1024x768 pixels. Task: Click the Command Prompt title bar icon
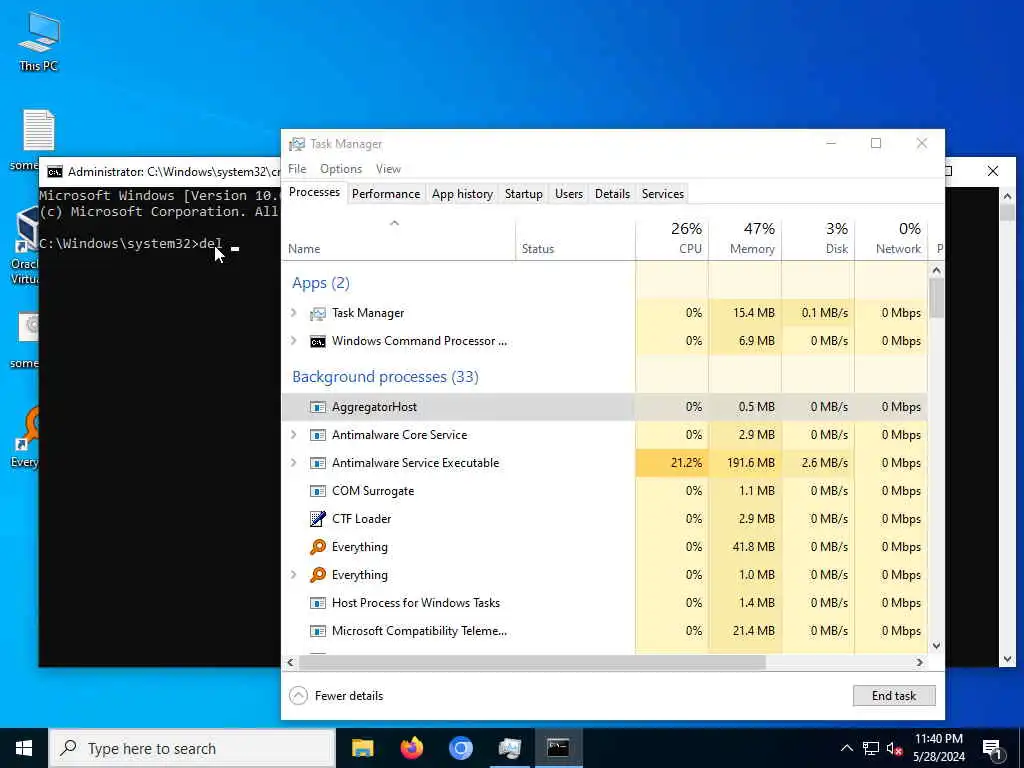click(x=55, y=172)
